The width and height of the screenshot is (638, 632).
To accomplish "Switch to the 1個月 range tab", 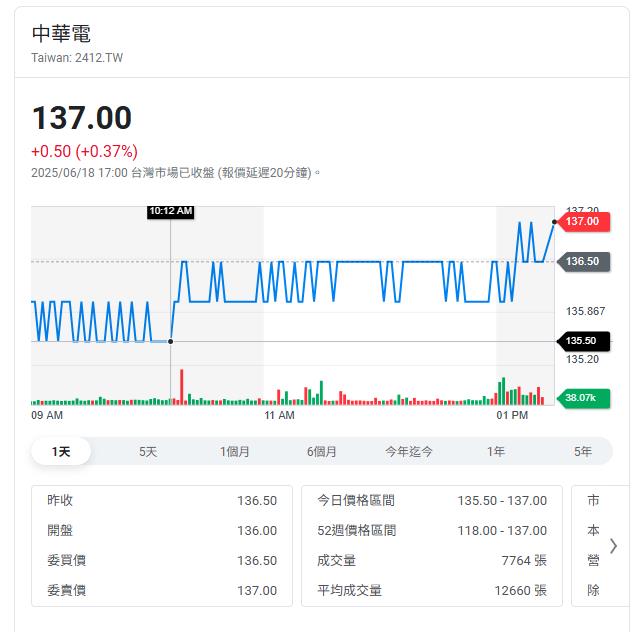I will click(x=235, y=451).
